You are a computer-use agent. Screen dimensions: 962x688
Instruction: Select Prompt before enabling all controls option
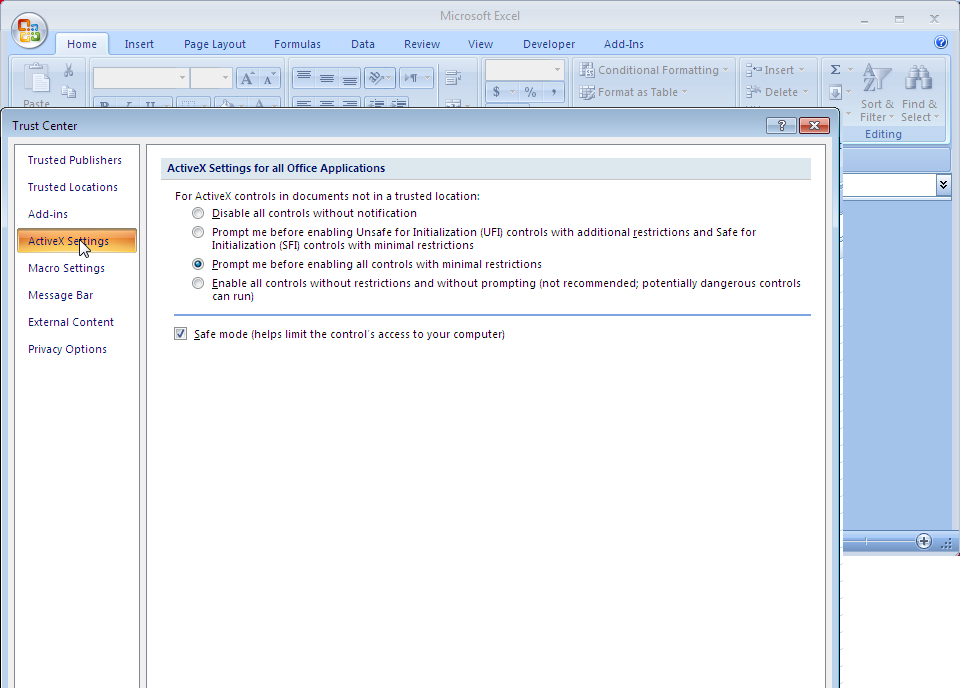coord(198,264)
